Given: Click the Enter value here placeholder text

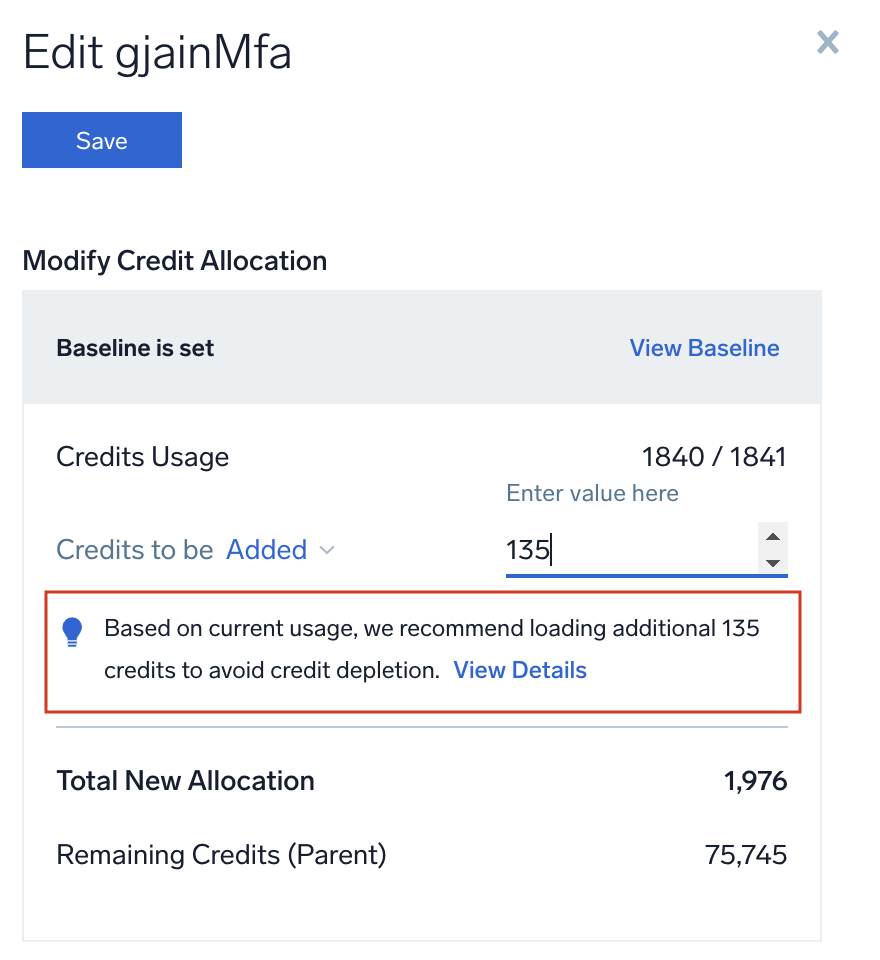Looking at the screenshot, I should 592,493.
